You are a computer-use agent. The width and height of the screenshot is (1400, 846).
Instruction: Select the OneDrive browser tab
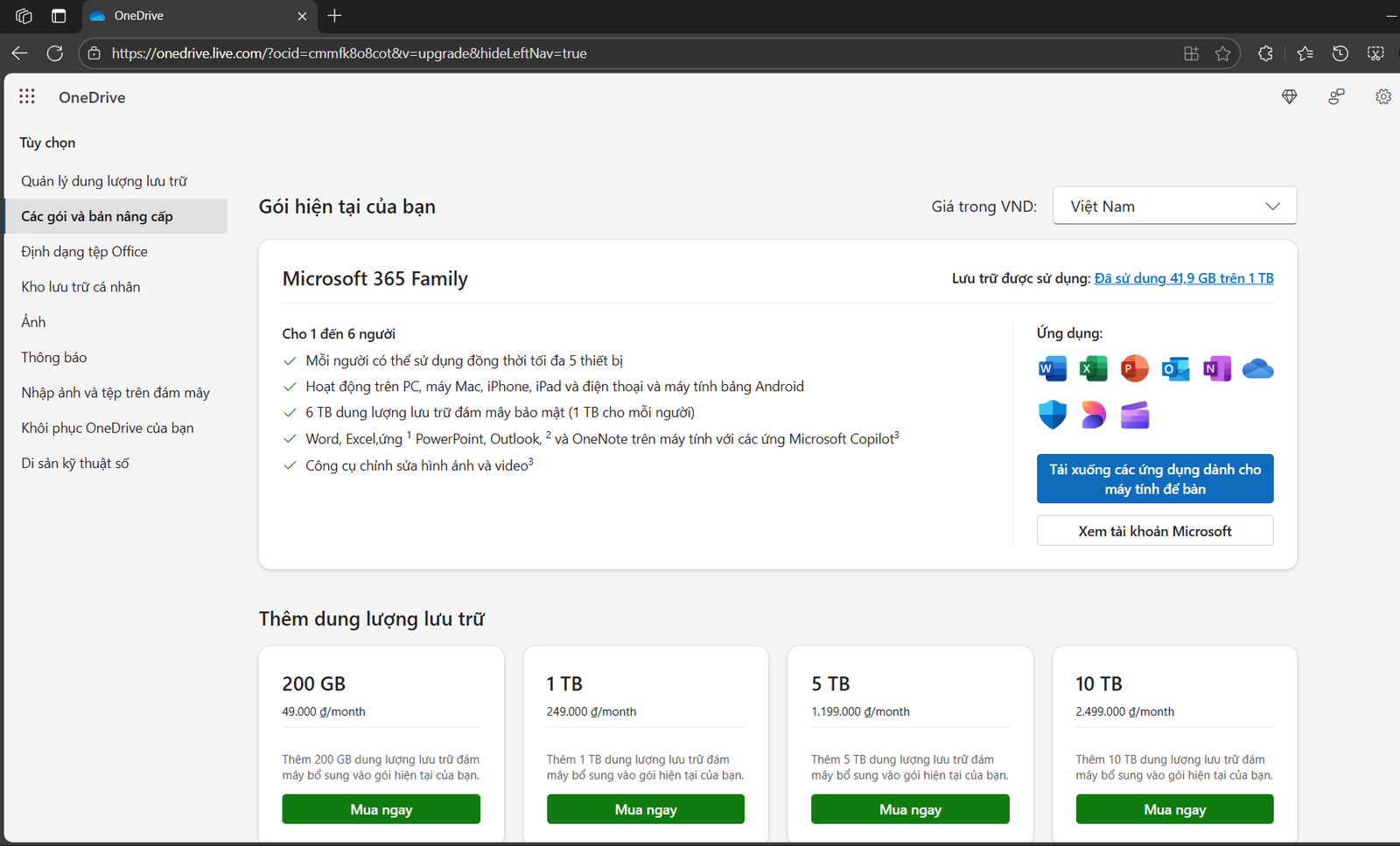[199, 16]
